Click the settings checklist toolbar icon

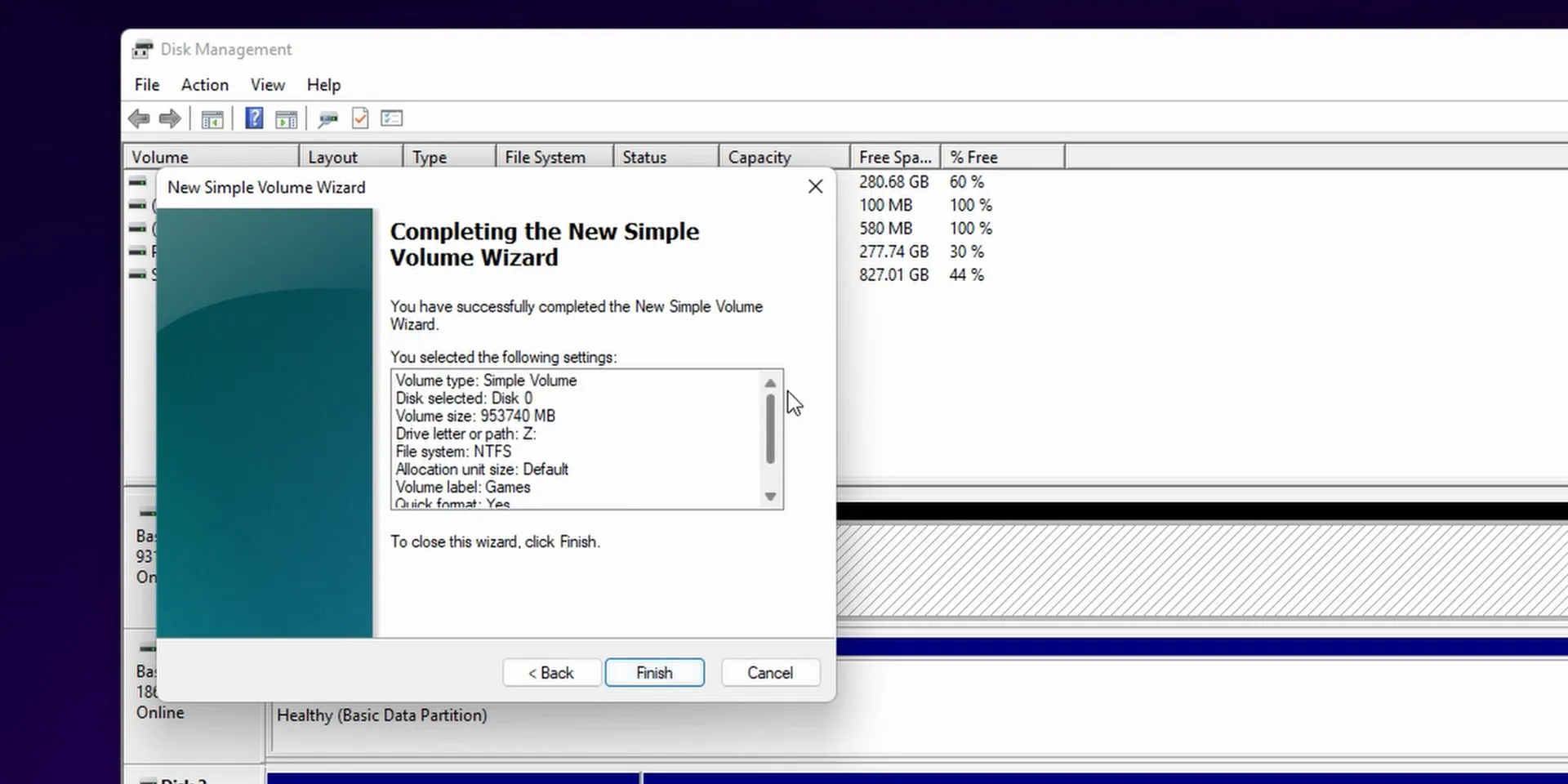click(392, 118)
